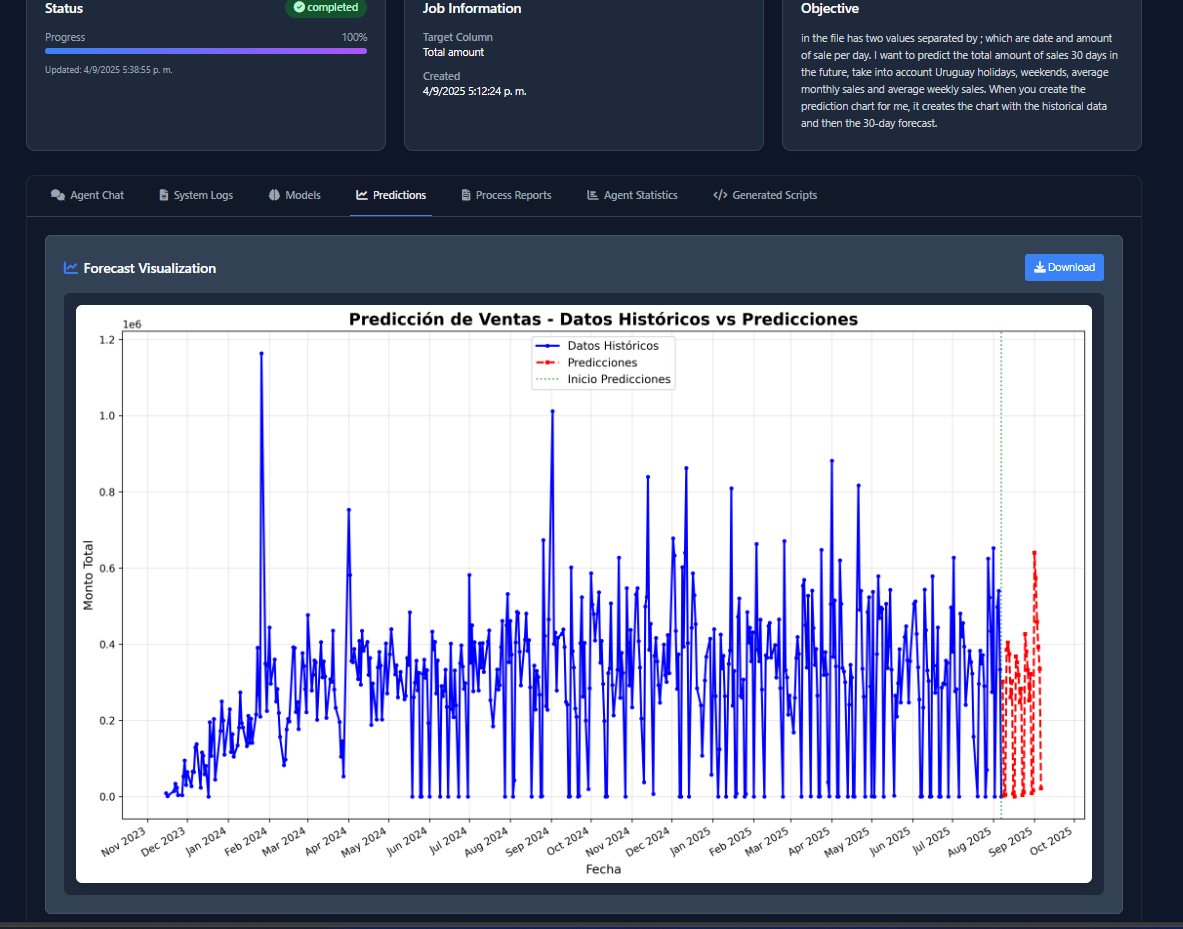Viewport: 1183px width, 929px height.
Task: Click the Generated Scripts code brackets icon
Action: click(720, 195)
